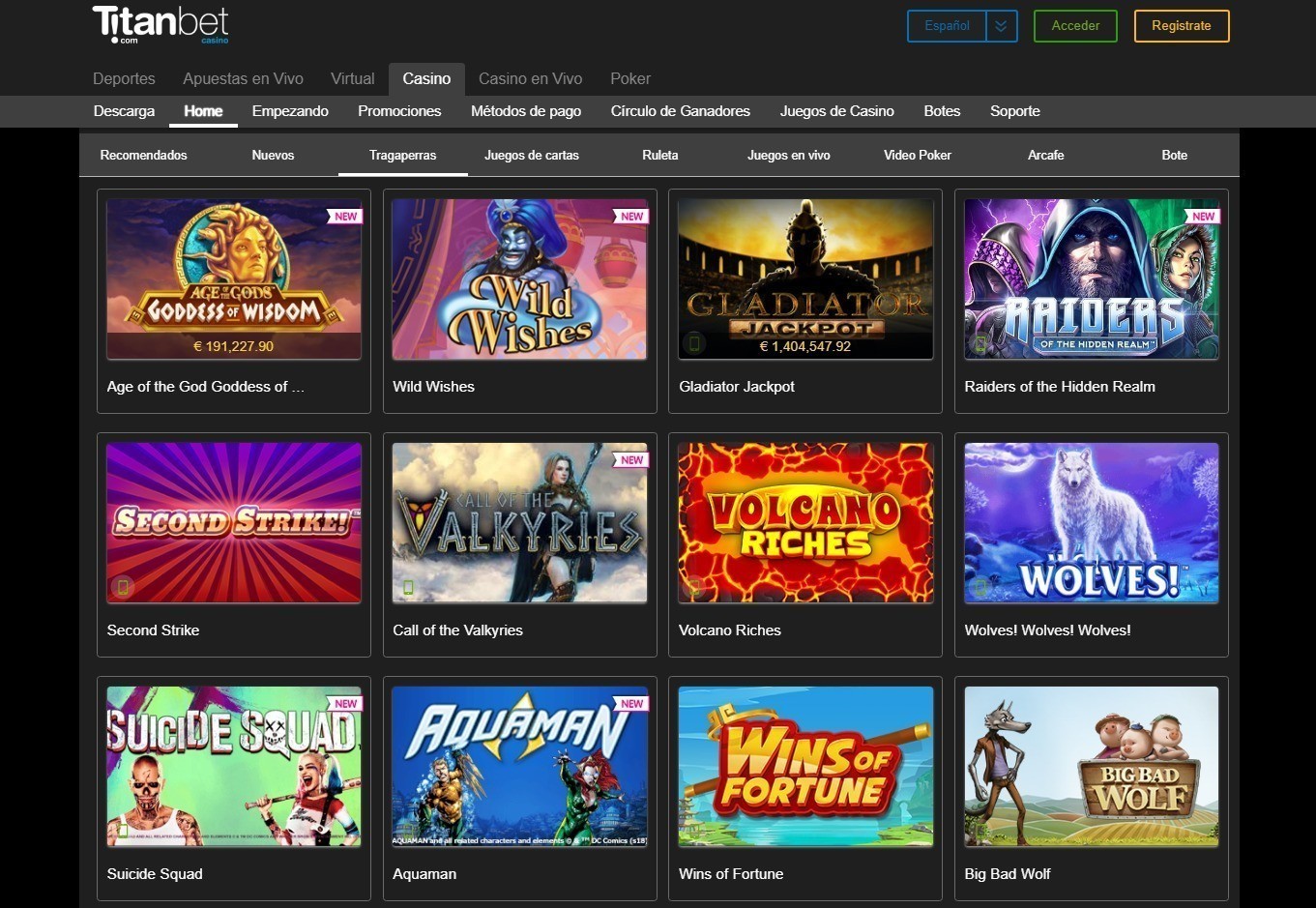Click the Second Strike title text

pos(153,630)
